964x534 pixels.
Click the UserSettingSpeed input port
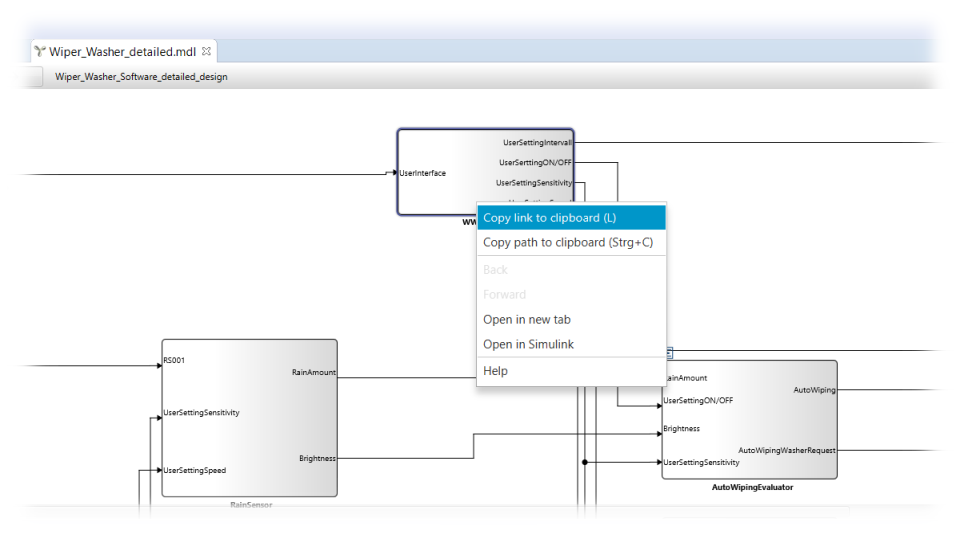pos(195,471)
